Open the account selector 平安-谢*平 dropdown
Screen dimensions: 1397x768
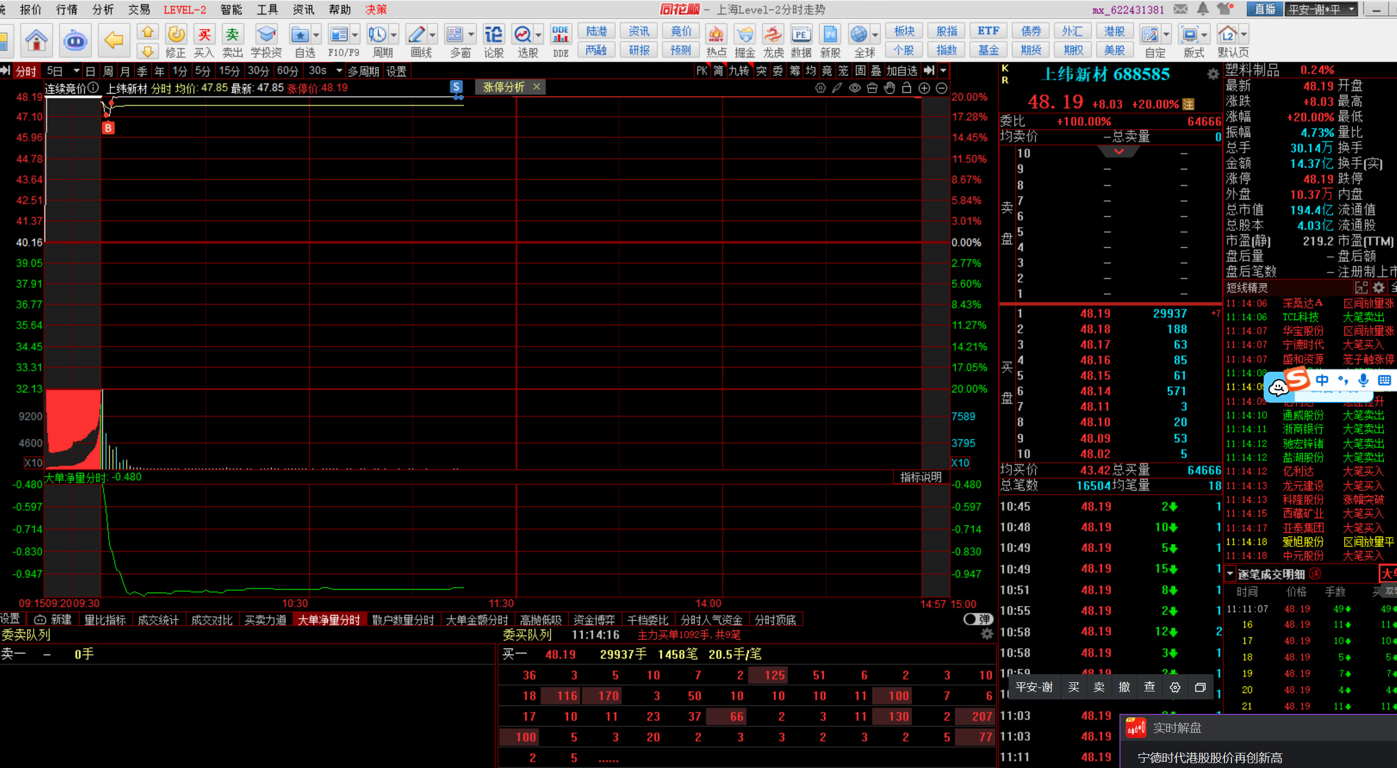point(1320,9)
